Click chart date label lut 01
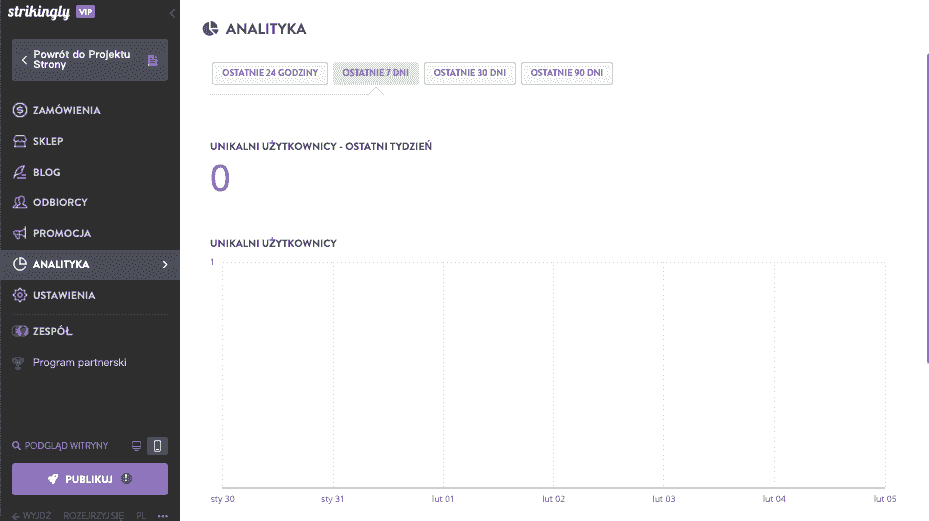This screenshot has width=929, height=521. tap(443, 499)
